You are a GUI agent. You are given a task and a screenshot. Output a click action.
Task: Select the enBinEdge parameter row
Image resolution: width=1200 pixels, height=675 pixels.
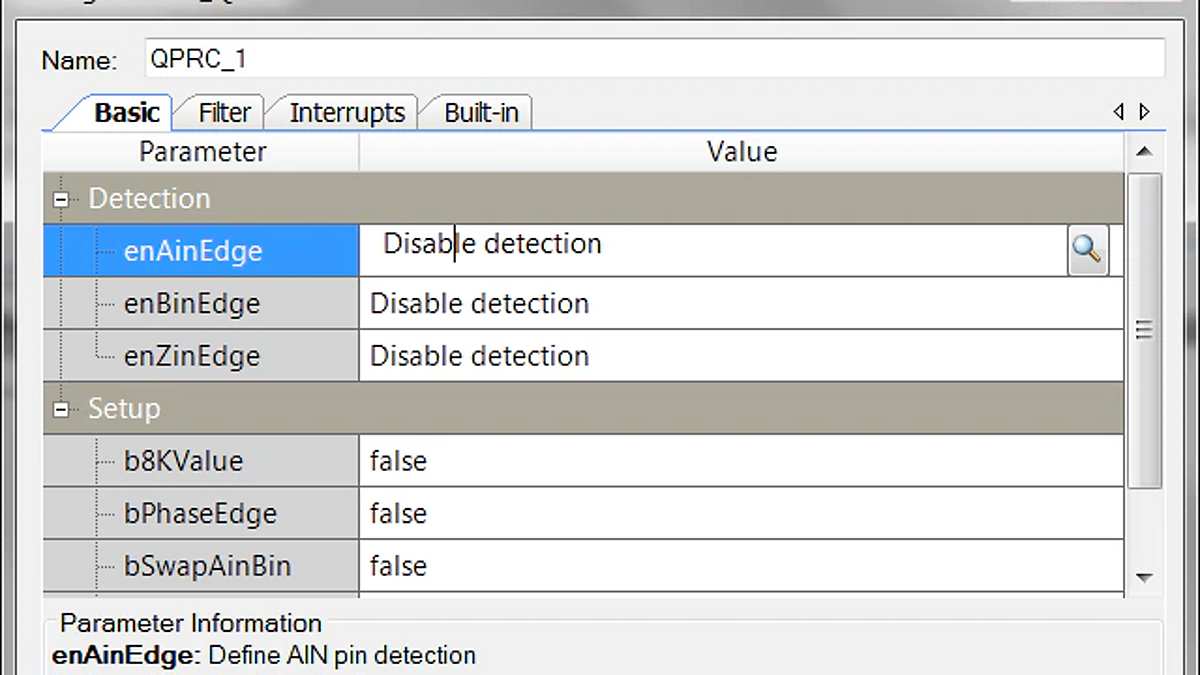[191, 304]
